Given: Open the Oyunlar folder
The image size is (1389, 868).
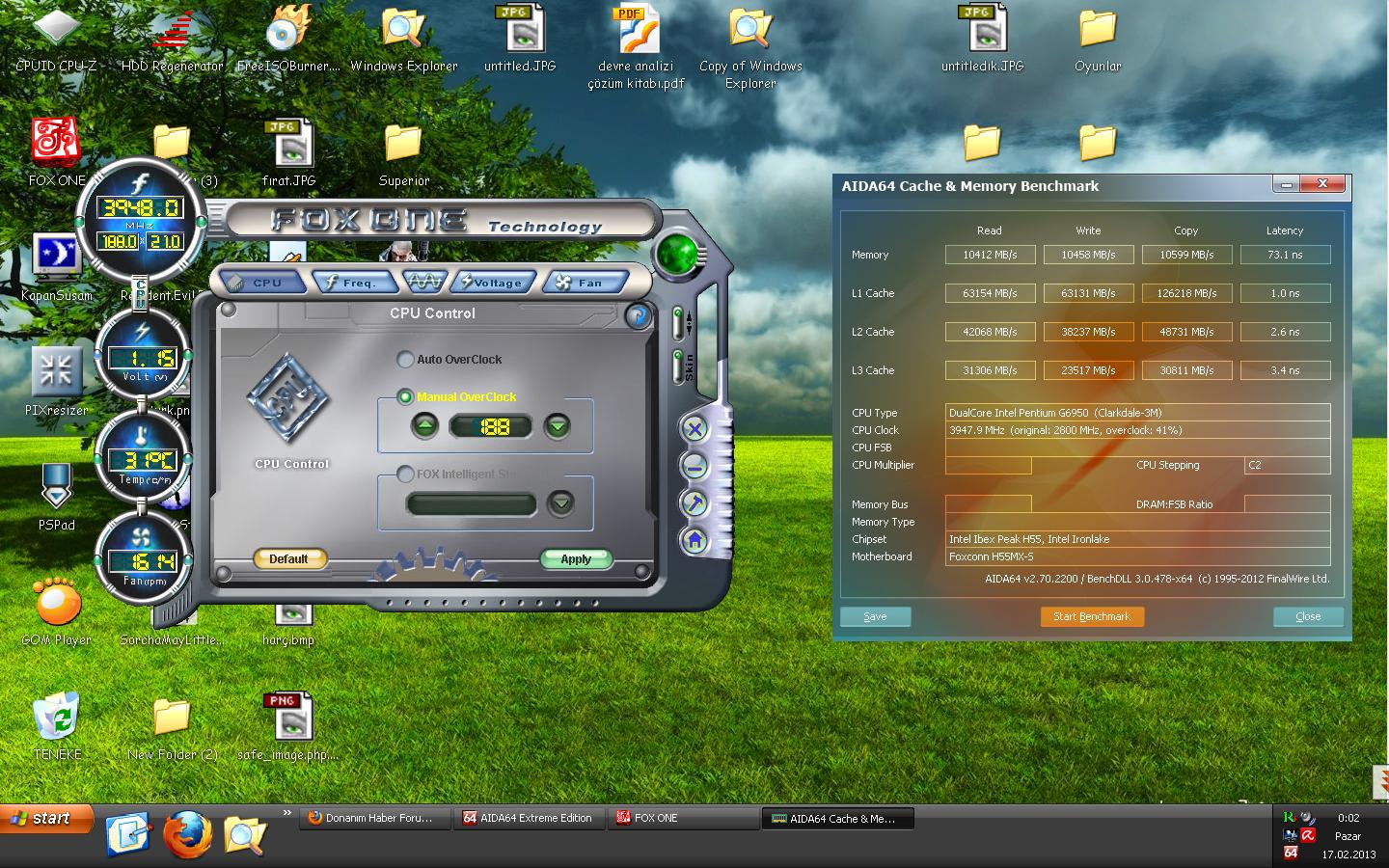Looking at the screenshot, I should click(x=1098, y=39).
